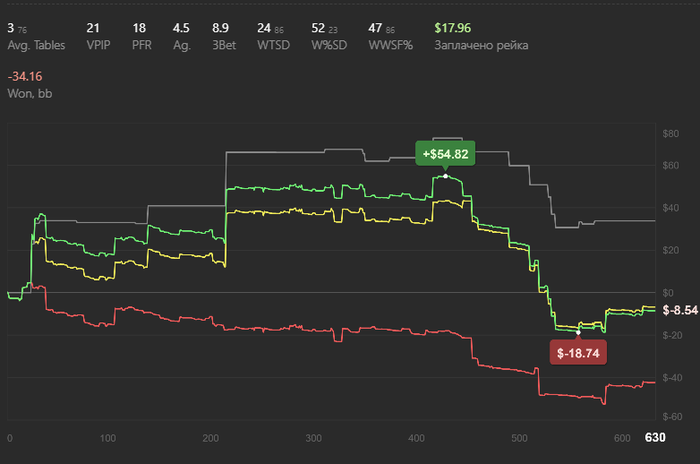Select the PFR stat showing 18
Screen dimensions: 700x464
point(139,27)
